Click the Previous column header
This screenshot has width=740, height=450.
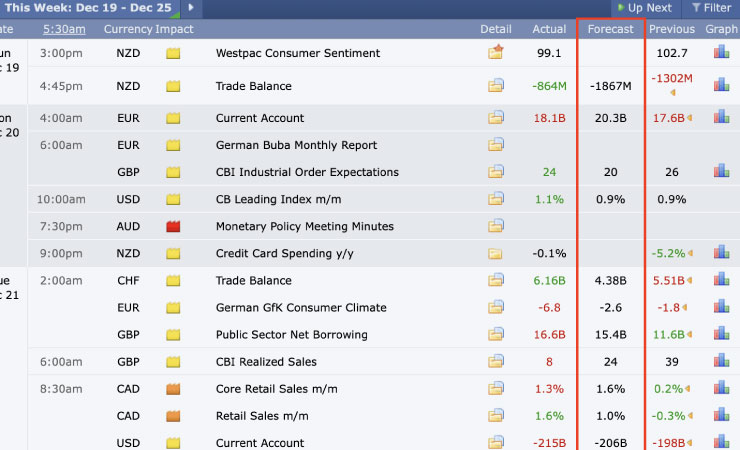click(672, 29)
